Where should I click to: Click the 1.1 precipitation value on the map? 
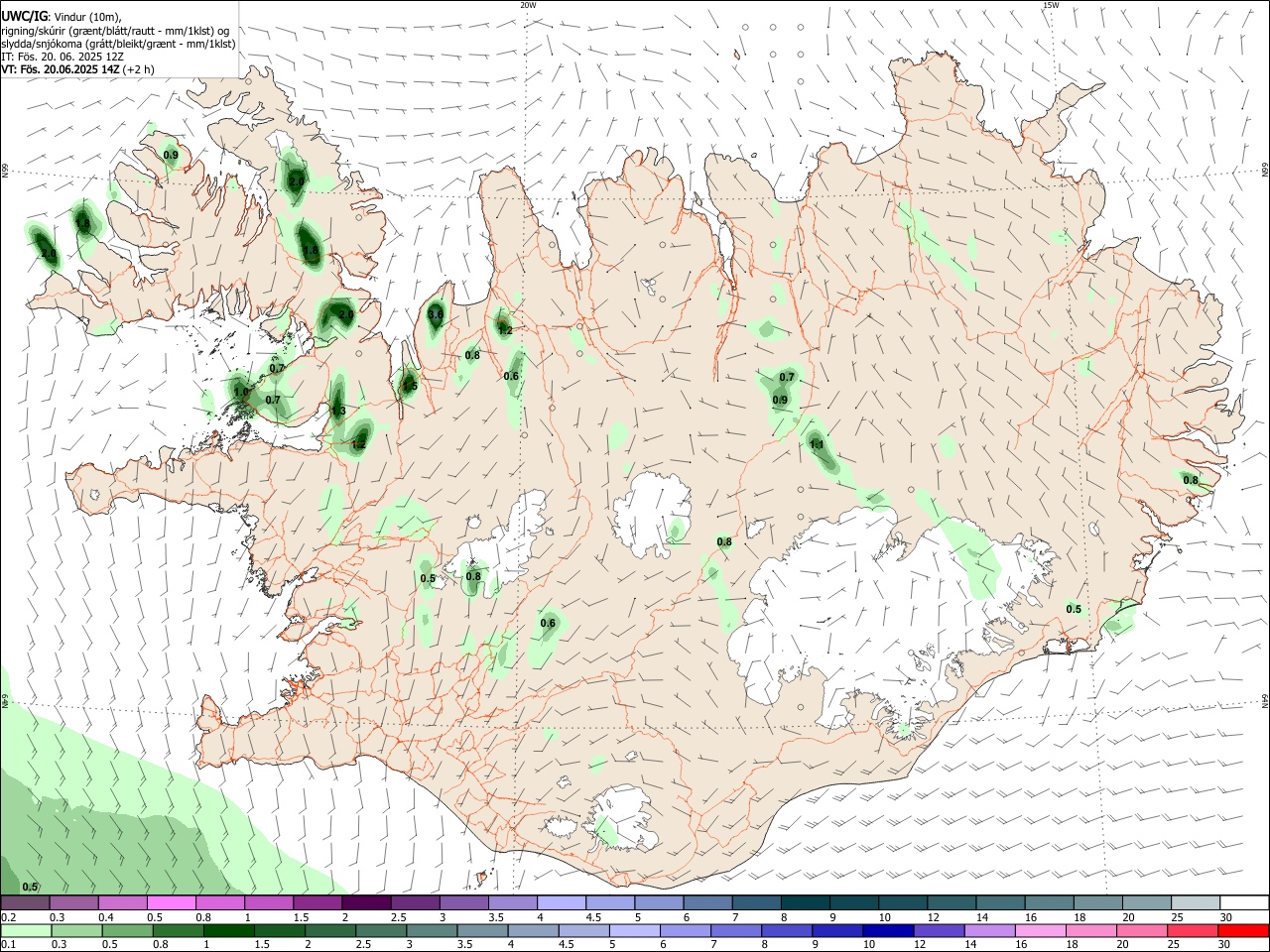pyautogui.click(x=817, y=445)
